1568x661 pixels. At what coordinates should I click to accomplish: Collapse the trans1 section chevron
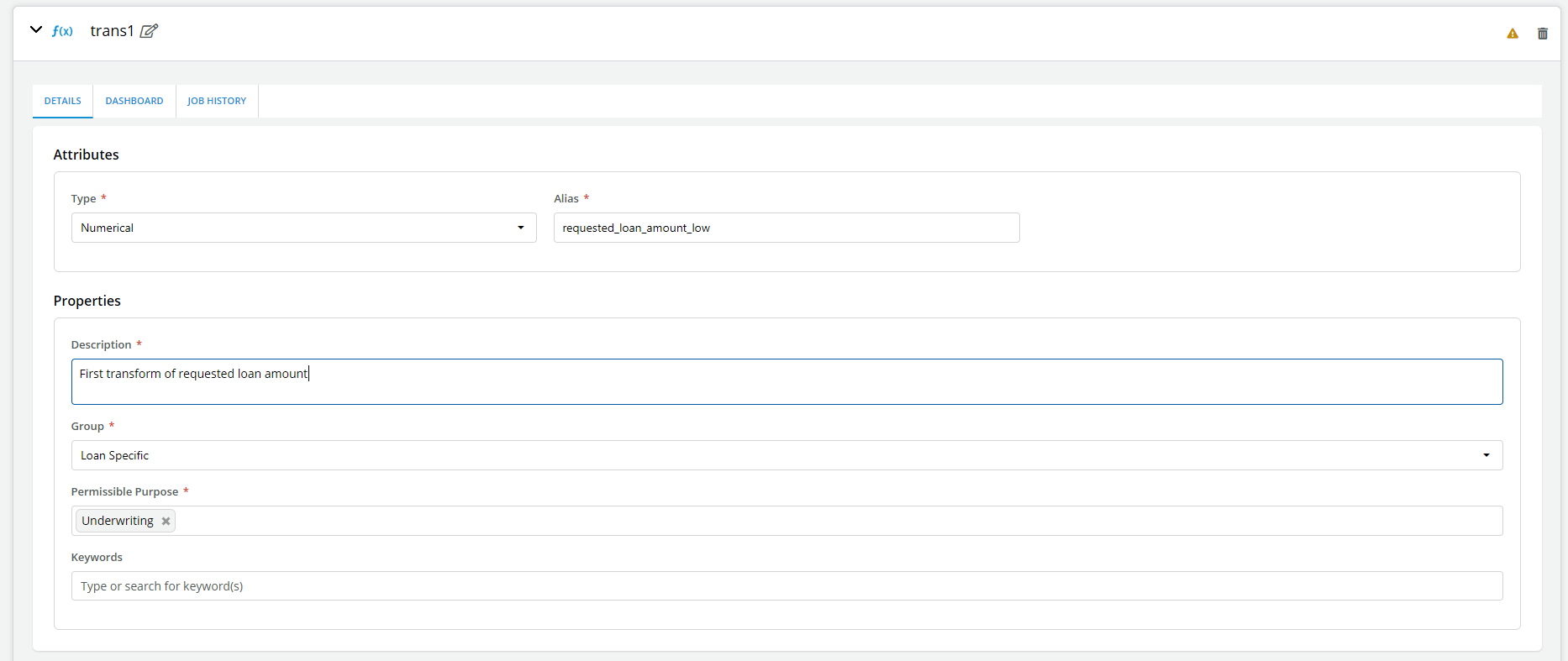(x=36, y=30)
